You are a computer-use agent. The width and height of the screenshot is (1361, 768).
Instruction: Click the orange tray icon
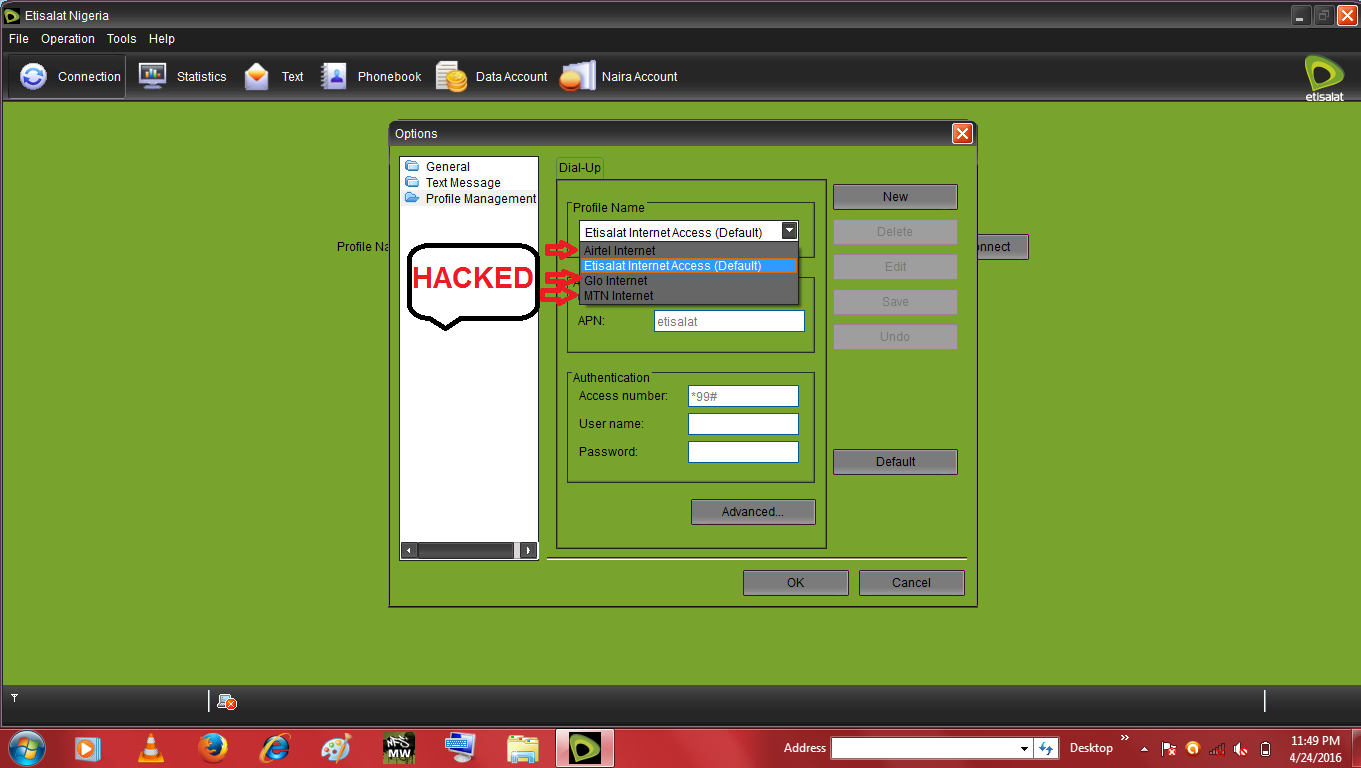pyautogui.click(x=1192, y=748)
